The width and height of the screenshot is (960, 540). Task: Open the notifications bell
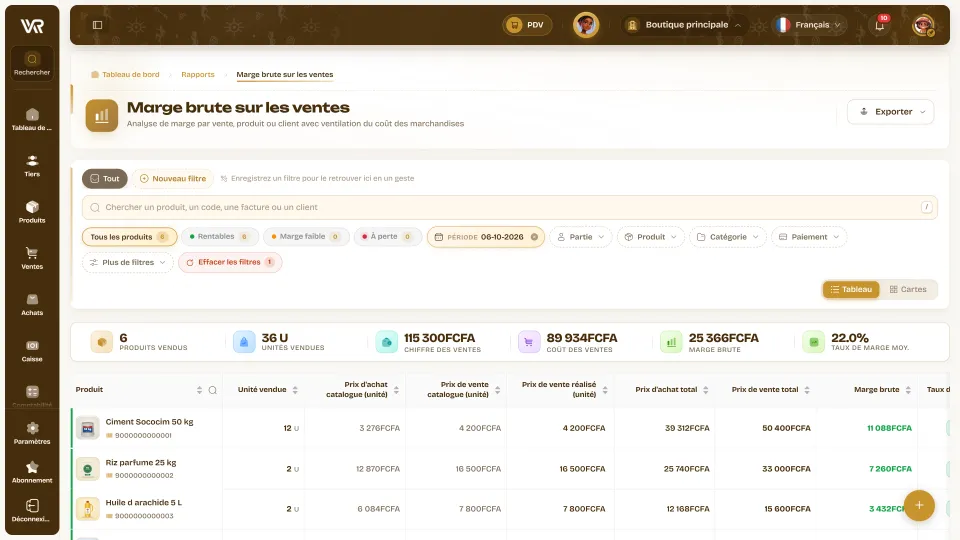pos(880,25)
